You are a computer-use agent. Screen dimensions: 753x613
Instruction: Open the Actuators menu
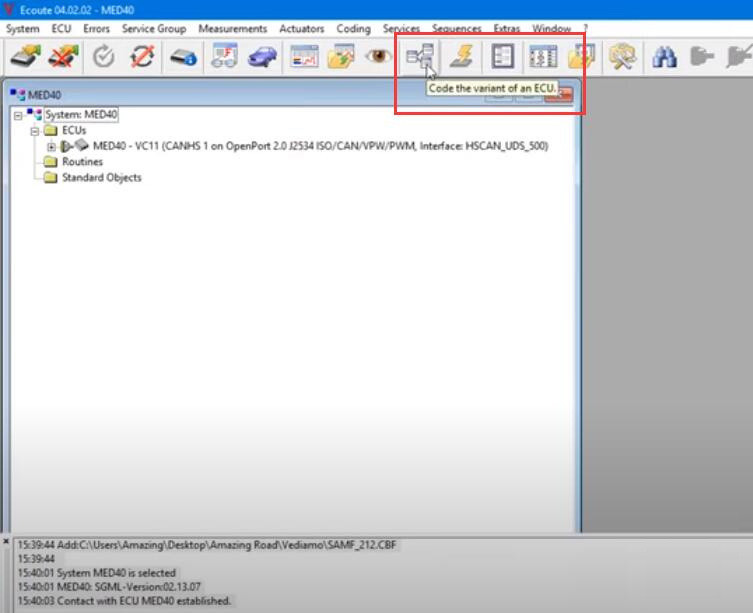(301, 29)
